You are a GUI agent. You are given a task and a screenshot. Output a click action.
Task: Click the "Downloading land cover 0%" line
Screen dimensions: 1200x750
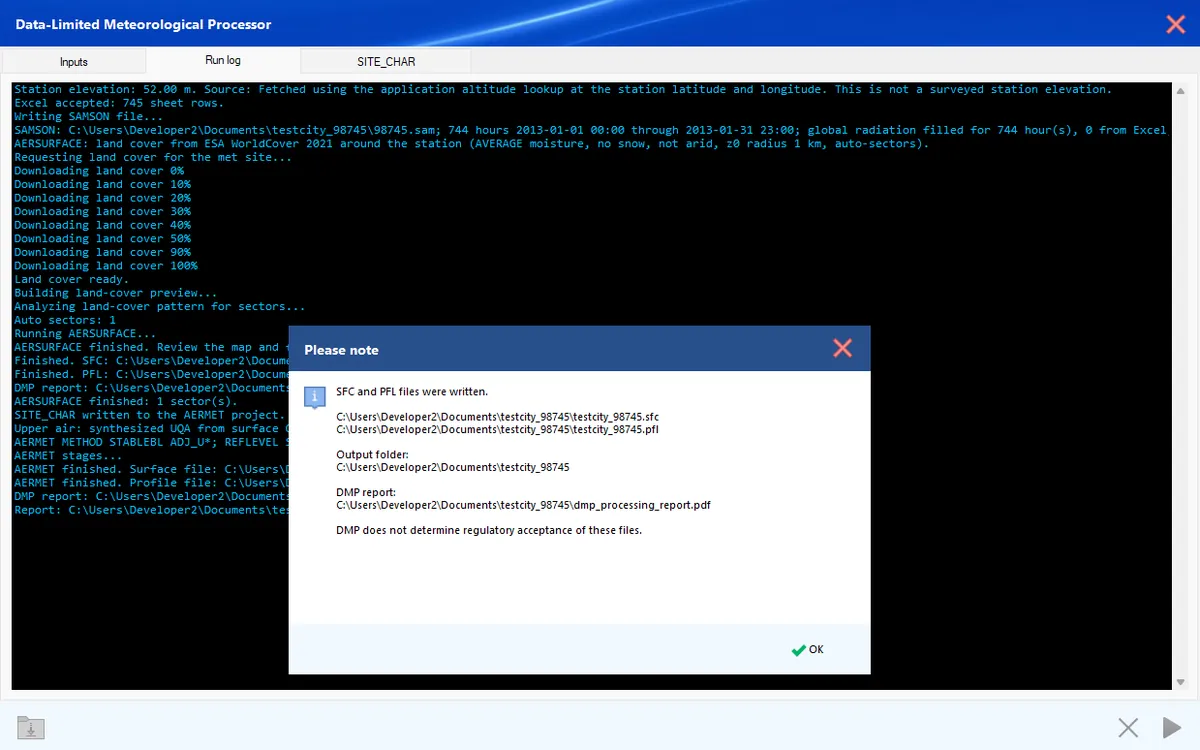(x=98, y=171)
